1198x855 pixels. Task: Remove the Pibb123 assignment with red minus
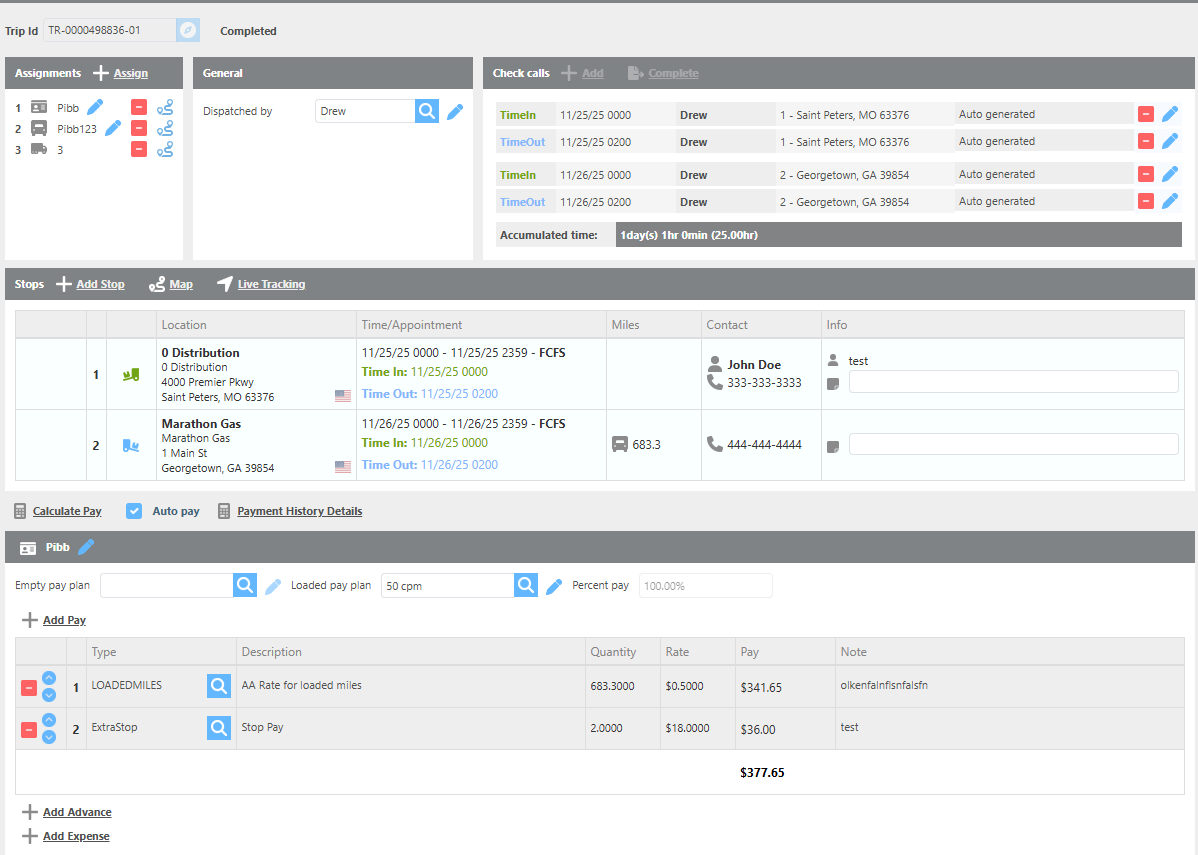[x=139, y=128]
